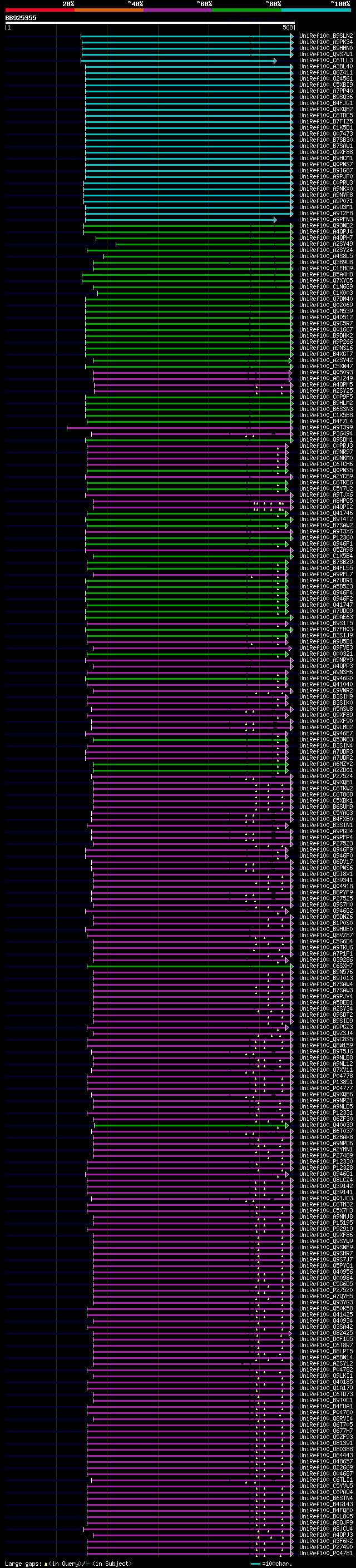Open hit UniRef100_Q3B9U8

[325, 263]
